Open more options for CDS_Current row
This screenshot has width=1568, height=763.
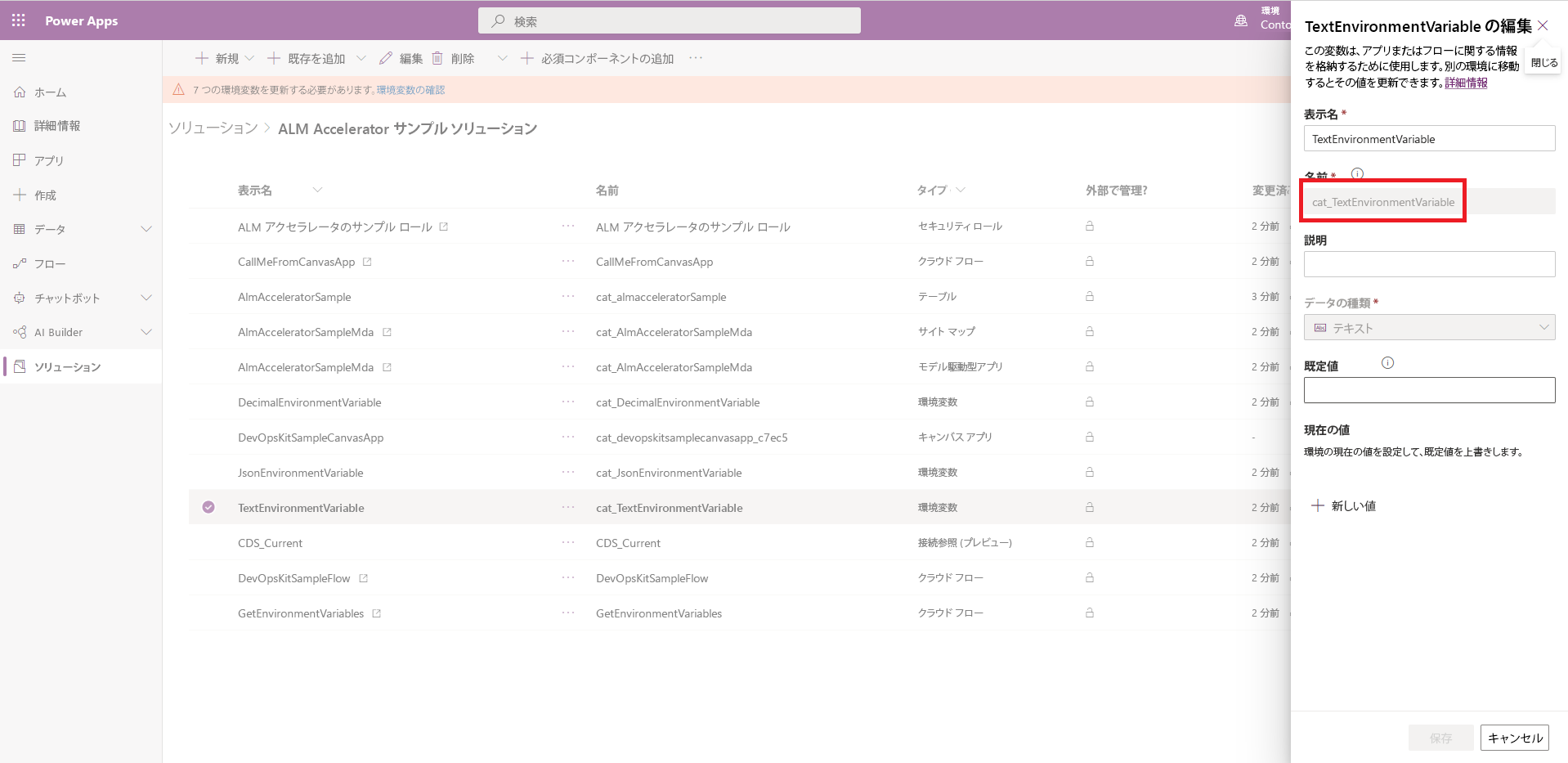[x=568, y=543]
